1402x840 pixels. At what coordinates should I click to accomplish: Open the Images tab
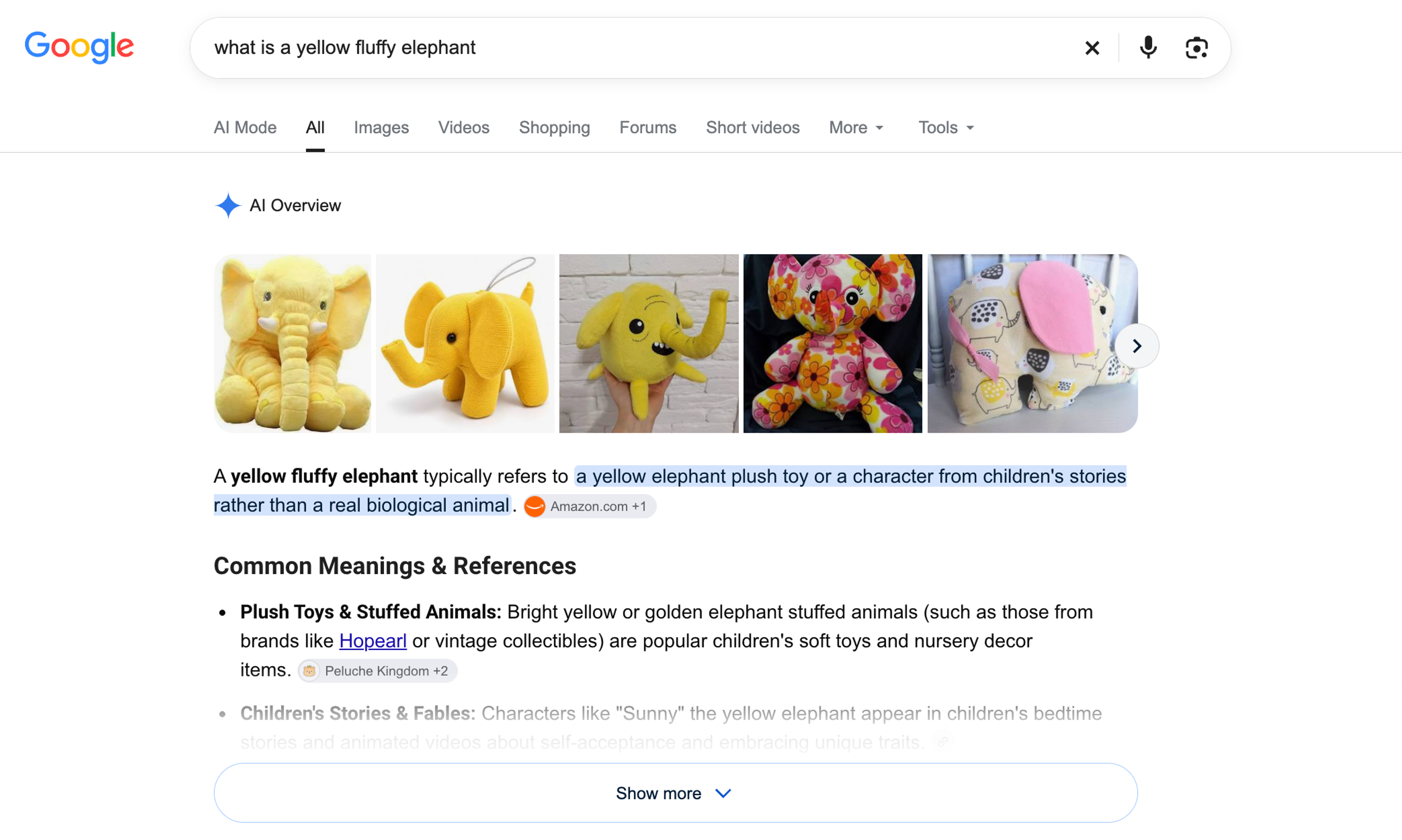(381, 127)
